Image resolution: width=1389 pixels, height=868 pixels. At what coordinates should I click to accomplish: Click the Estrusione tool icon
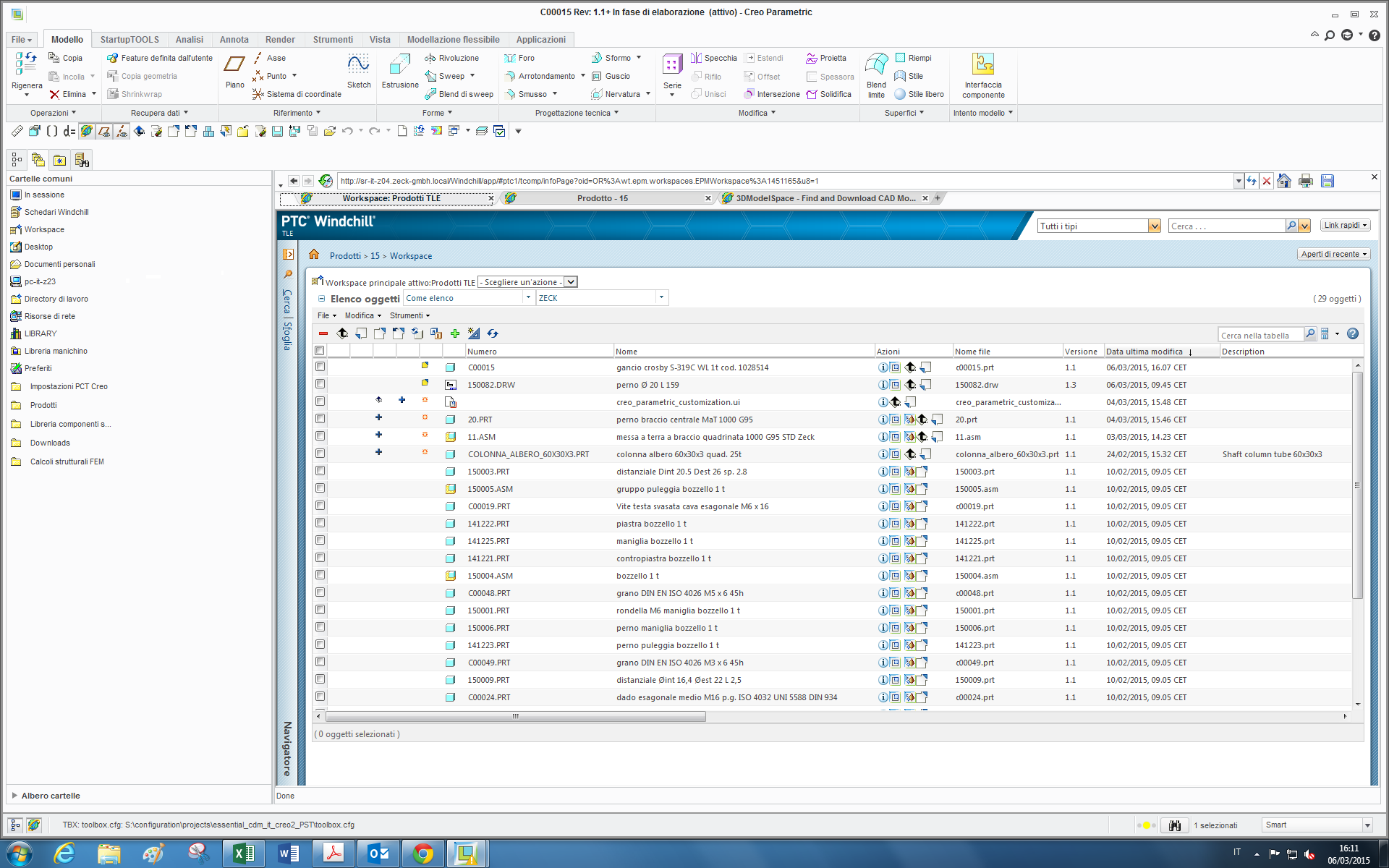tap(399, 66)
